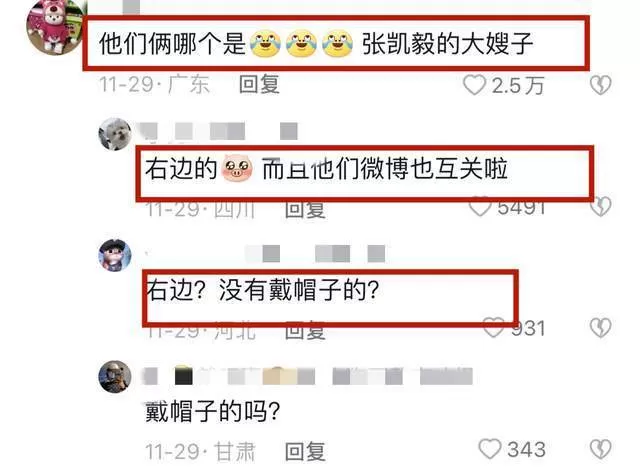Select the comment text 戴帽子的吗？

213,411
